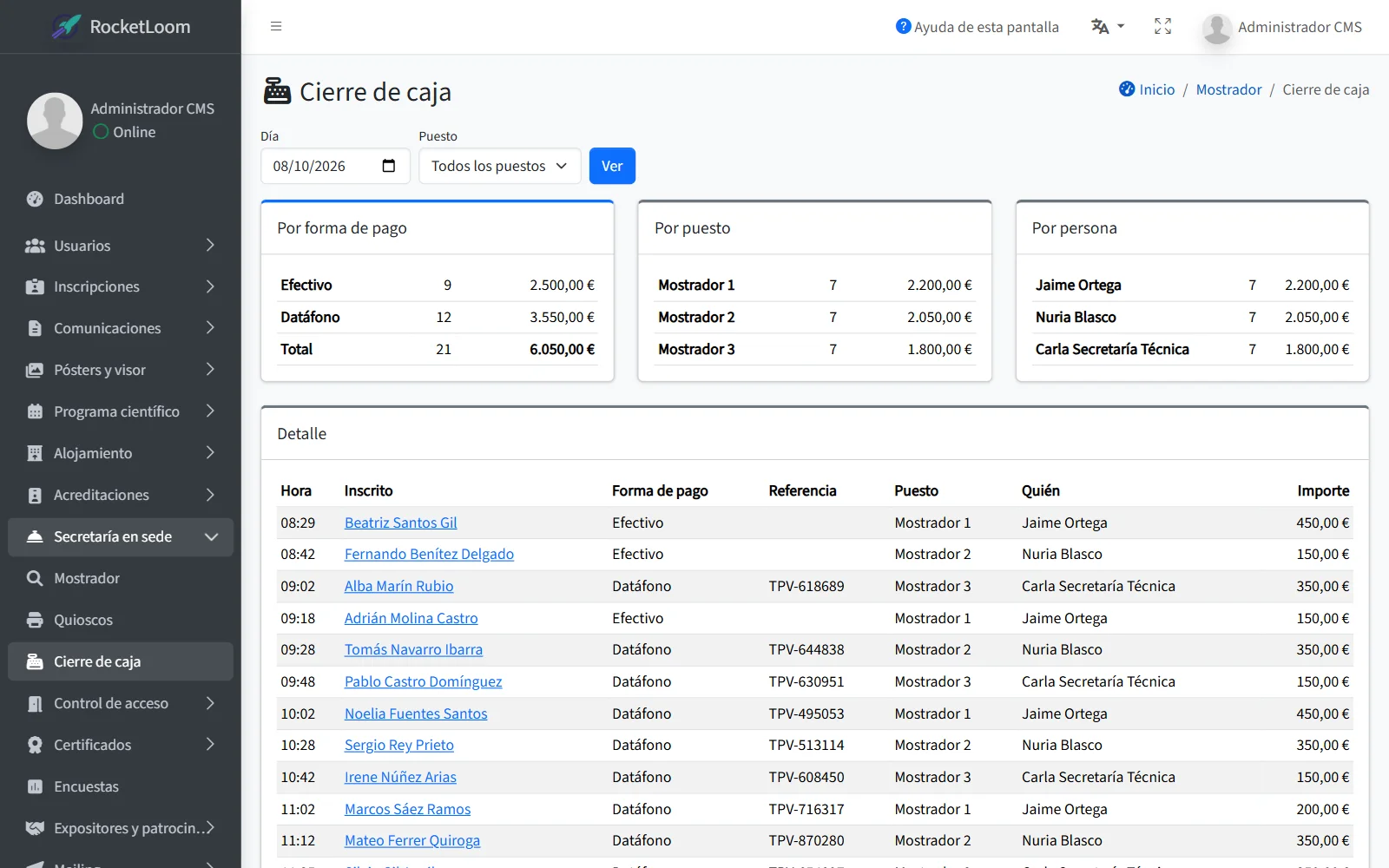Open Tomás Navarro Ibarra's record
The height and width of the screenshot is (868, 1389).
pyautogui.click(x=413, y=649)
